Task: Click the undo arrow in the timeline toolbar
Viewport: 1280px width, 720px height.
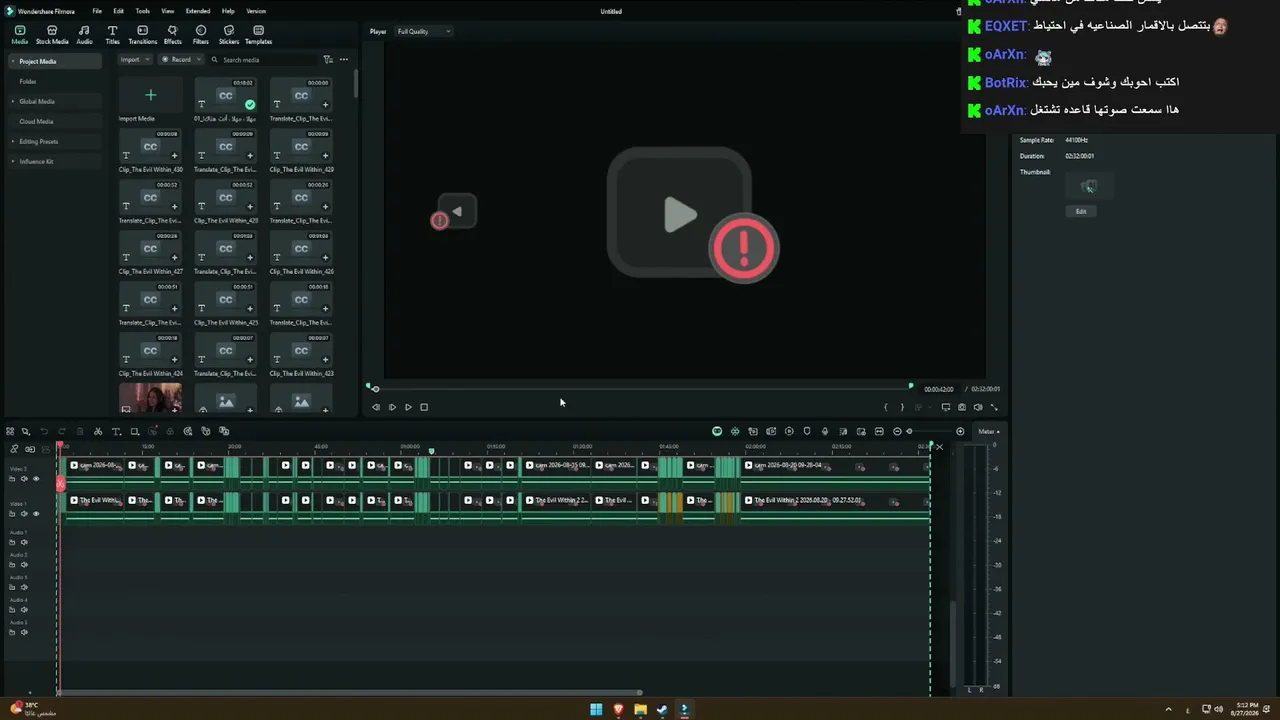Action: 44,431
